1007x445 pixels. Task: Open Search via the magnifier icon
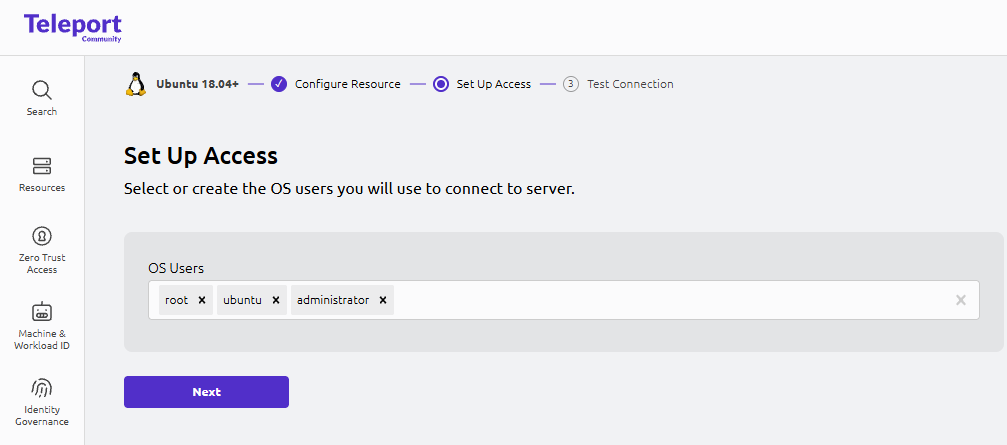point(42,90)
